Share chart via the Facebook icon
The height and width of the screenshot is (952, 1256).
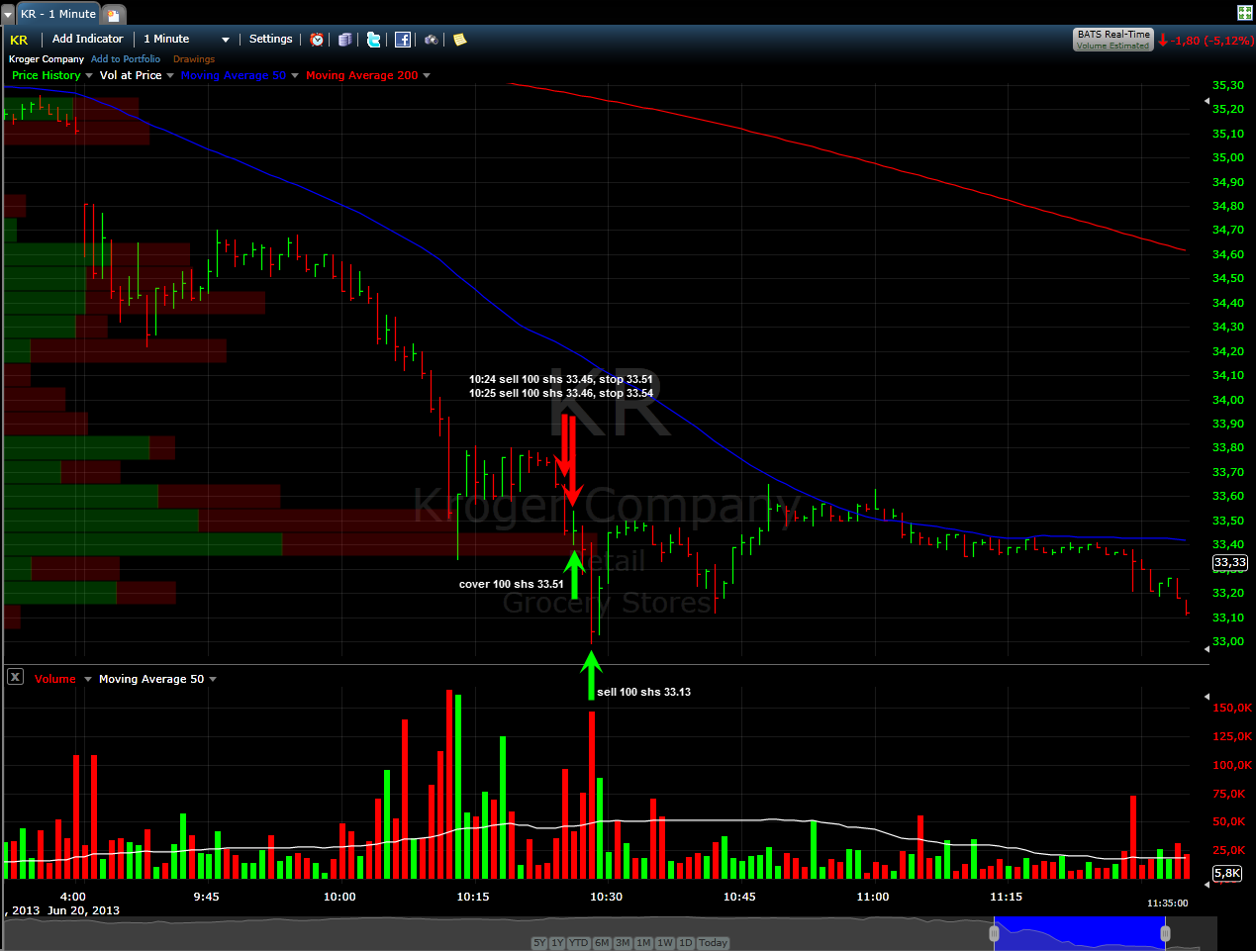403,40
